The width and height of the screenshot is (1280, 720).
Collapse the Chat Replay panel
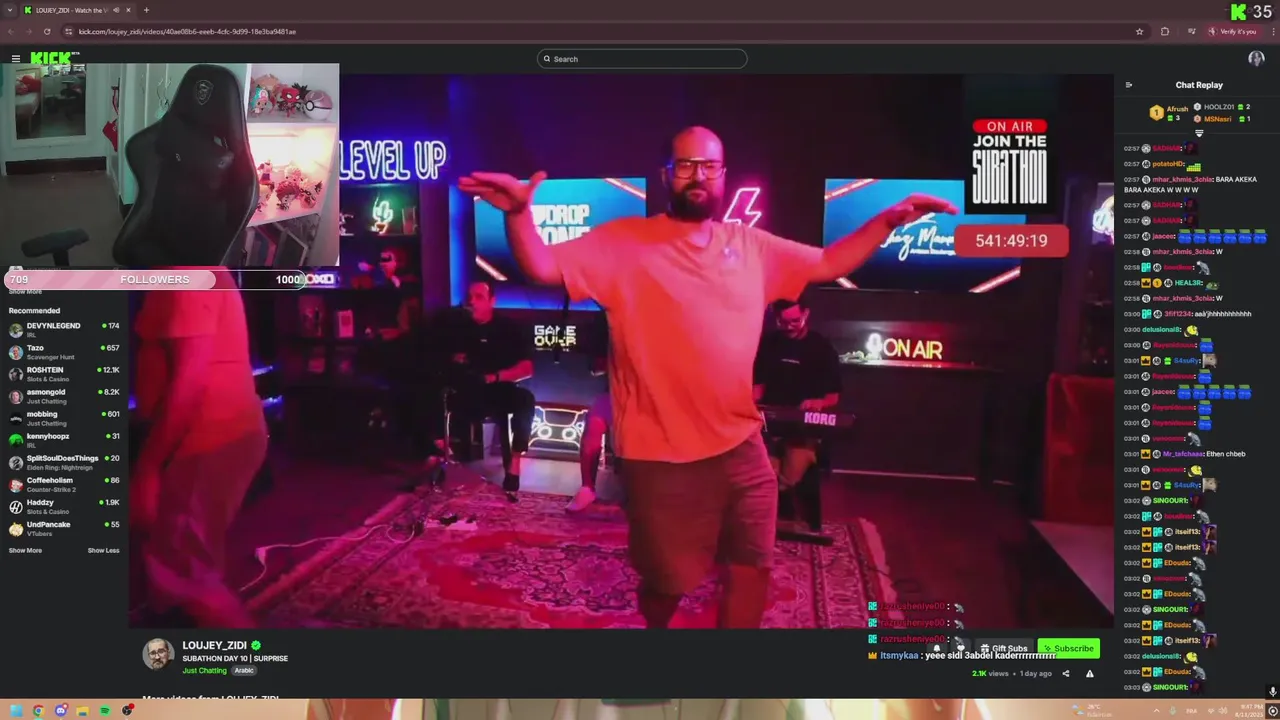click(x=1129, y=85)
